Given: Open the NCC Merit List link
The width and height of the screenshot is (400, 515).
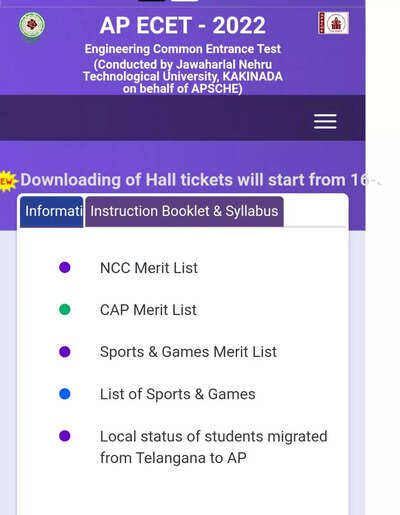Looking at the screenshot, I should (x=149, y=268).
